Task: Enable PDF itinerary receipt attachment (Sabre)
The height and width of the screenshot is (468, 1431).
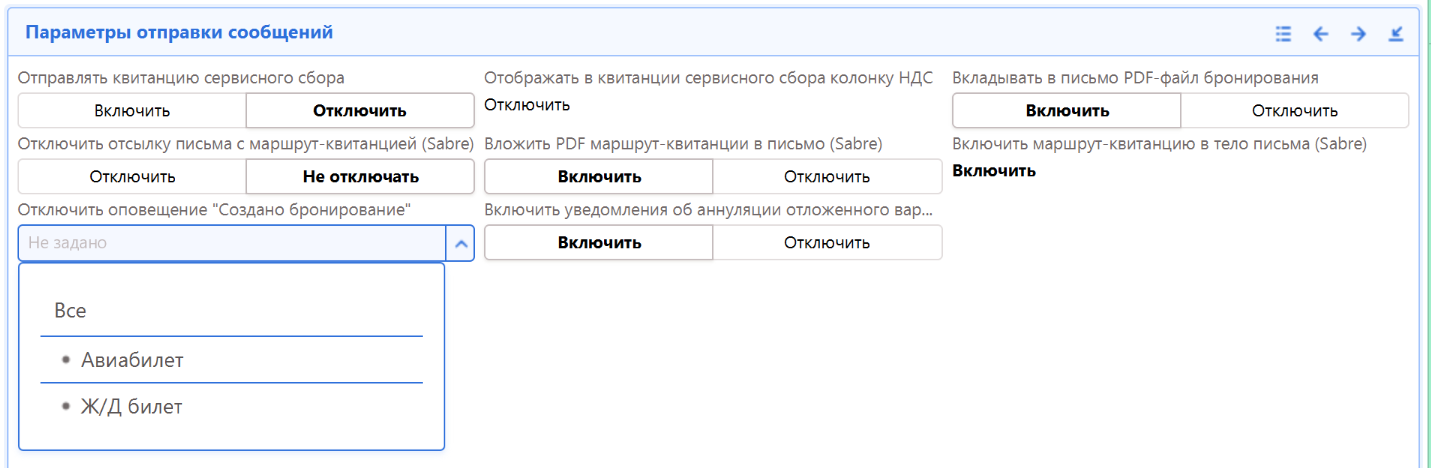Action: tap(599, 177)
